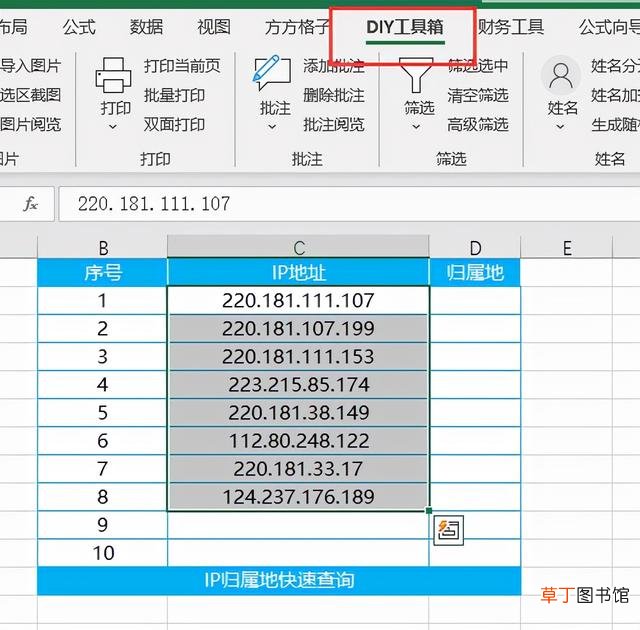The image size is (640, 630).
Task: Select cell containing 220.181.107.199
Action: pyautogui.click(x=298, y=328)
